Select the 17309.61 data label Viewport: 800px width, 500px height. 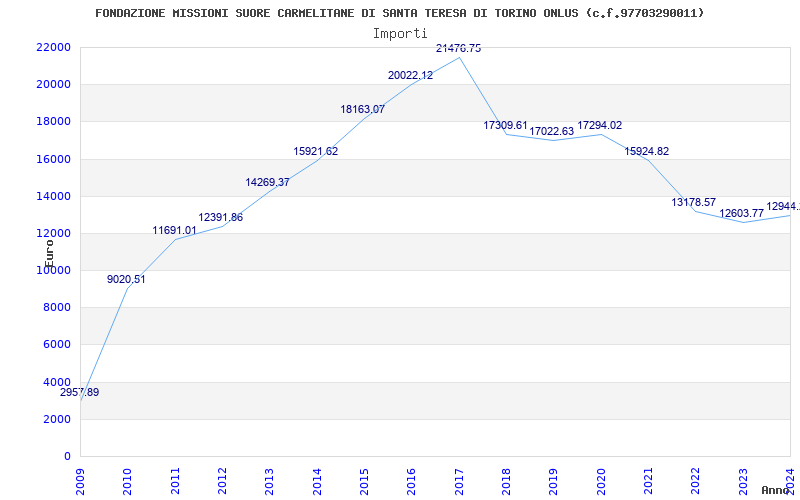pos(506,126)
